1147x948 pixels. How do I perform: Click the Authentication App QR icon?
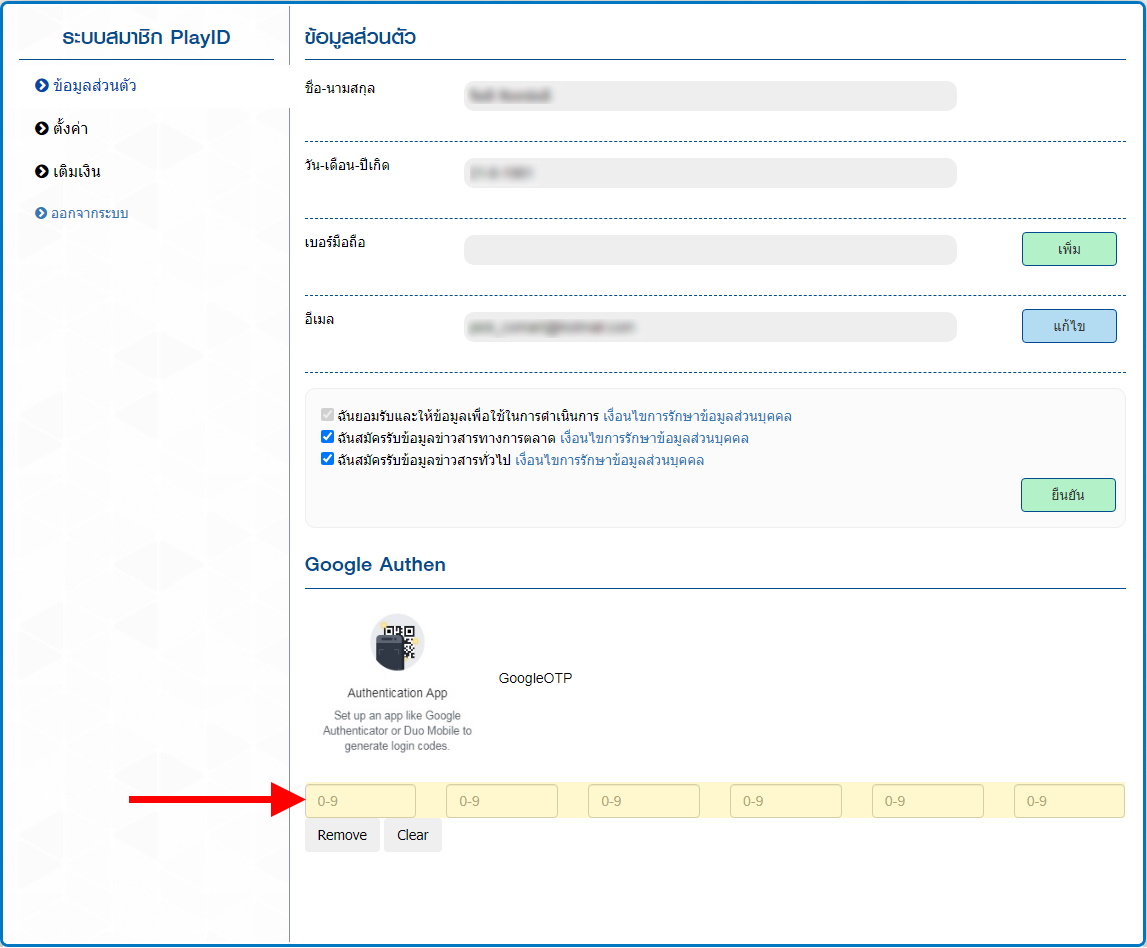coord(398,642)
